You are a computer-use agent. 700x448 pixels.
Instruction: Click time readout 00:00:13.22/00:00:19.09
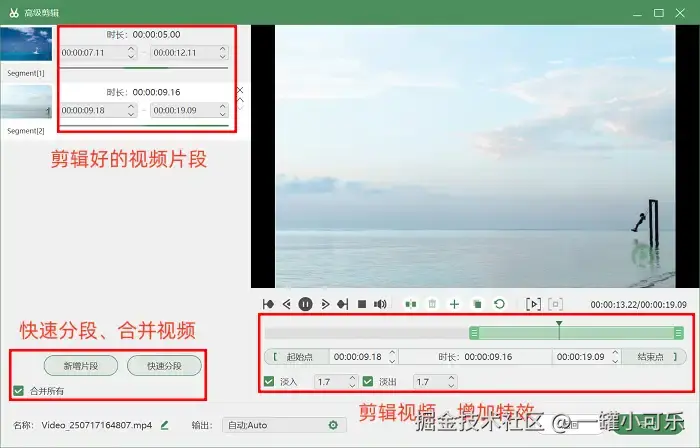pyautogui.click(x=638, y=305)
